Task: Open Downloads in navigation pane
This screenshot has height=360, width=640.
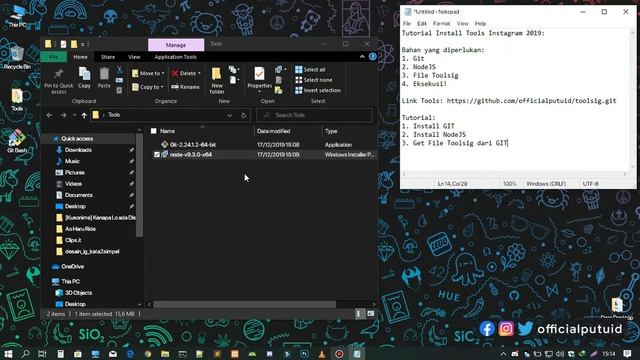Action: [x=78, y=150]
